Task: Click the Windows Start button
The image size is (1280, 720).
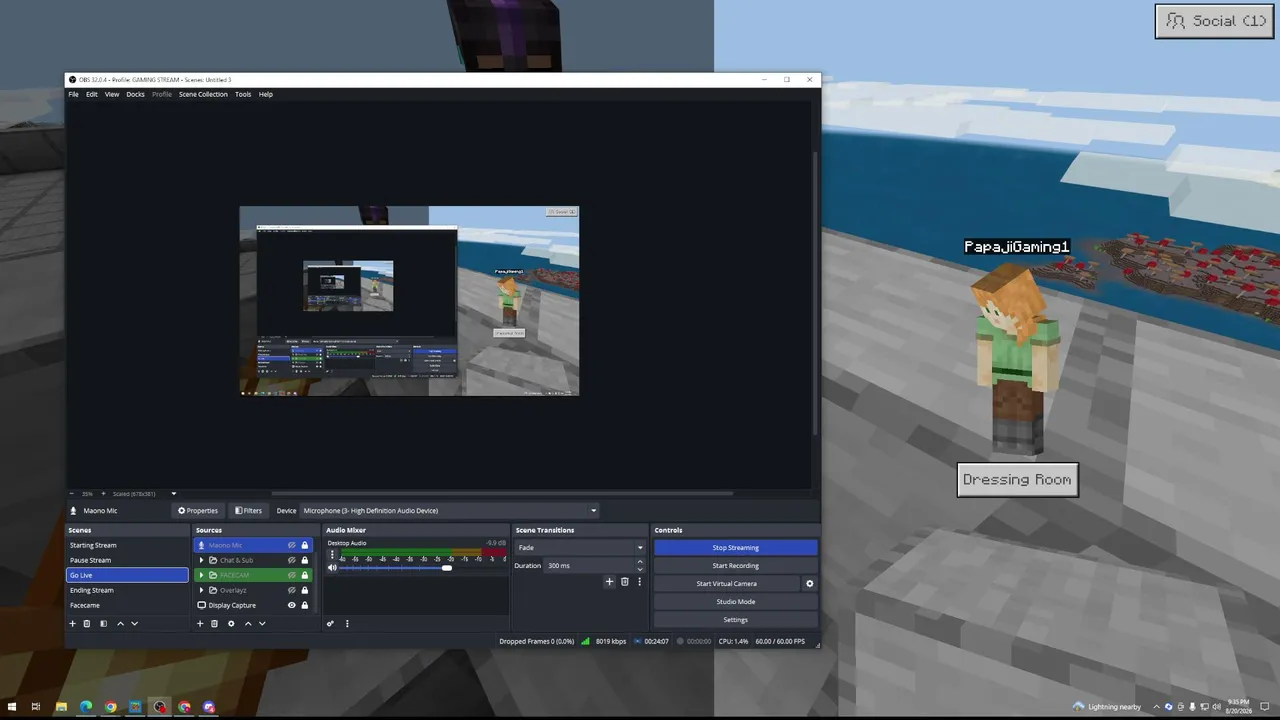Action: (12, 707)
